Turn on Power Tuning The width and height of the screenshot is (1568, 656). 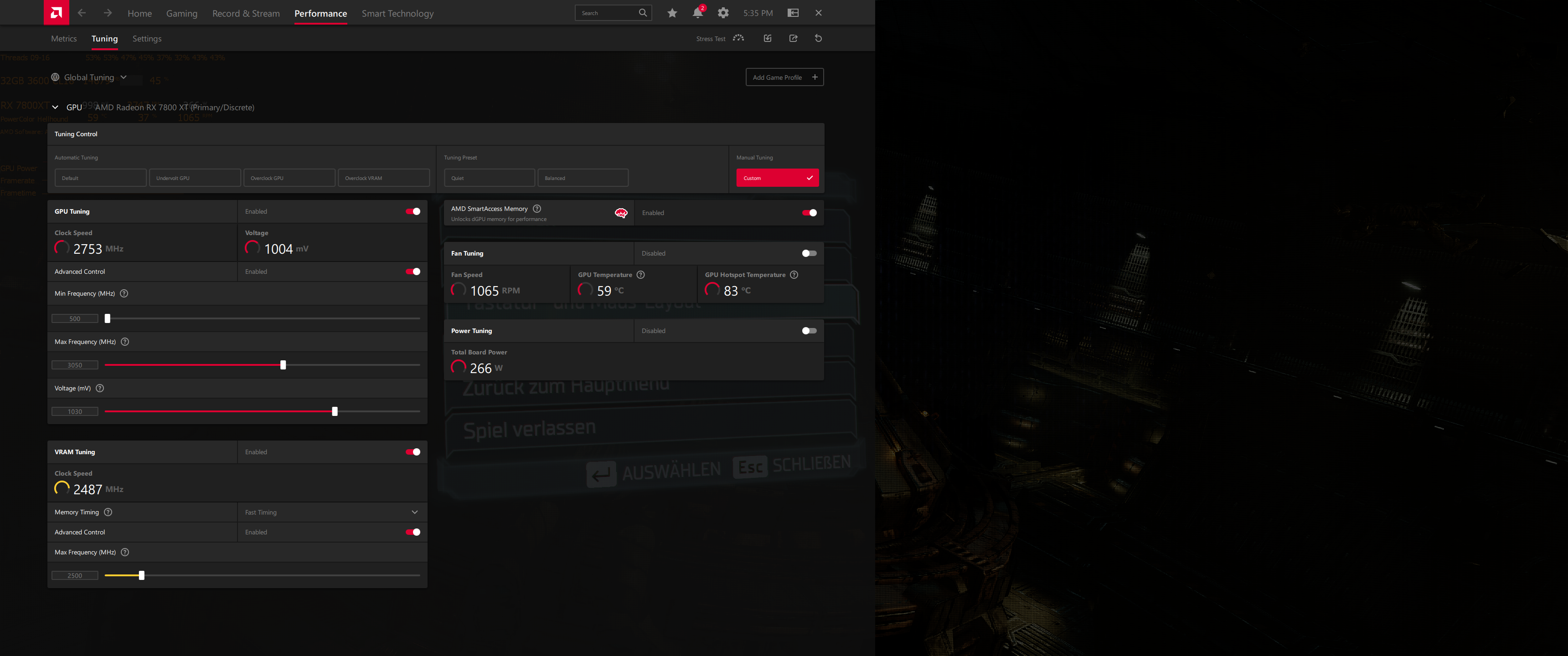click(x=809, y=330)
